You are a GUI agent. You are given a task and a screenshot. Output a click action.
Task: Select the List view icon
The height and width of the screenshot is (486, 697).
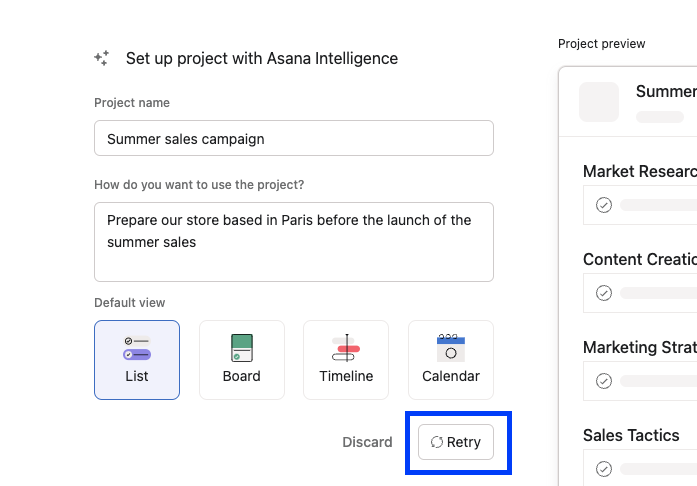[x=137, y=348]
